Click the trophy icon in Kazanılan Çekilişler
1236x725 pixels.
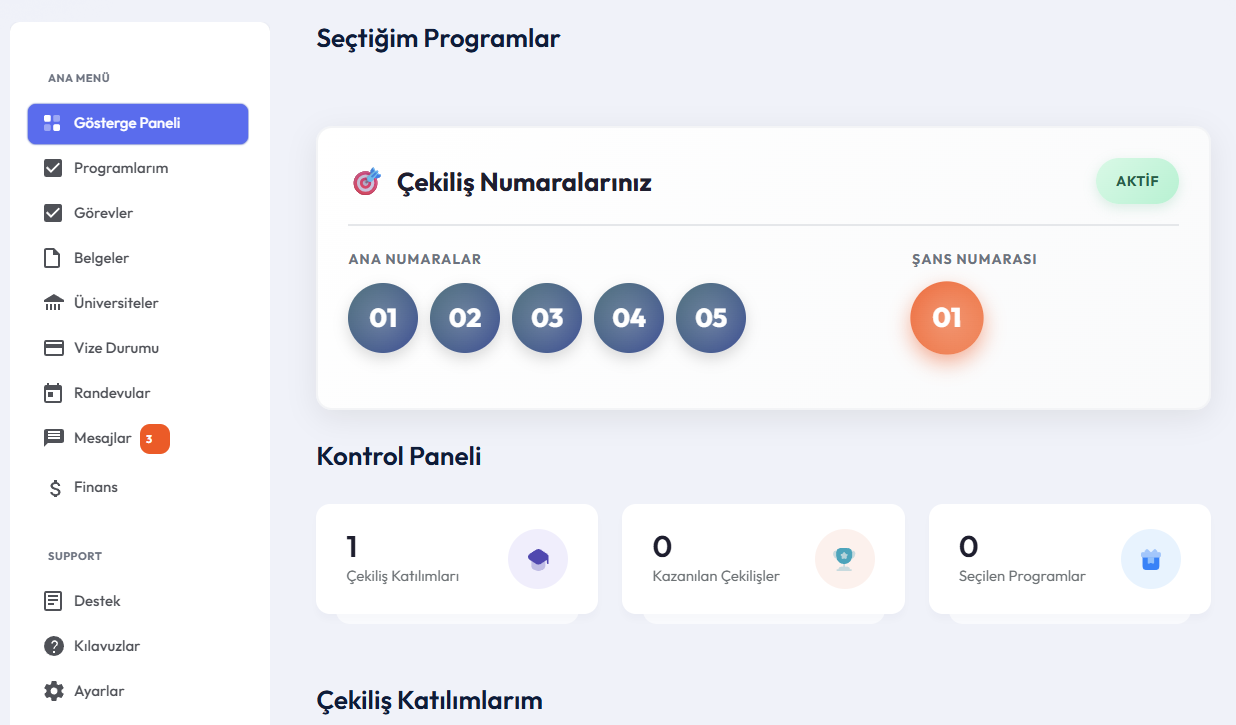coord(844,559)
